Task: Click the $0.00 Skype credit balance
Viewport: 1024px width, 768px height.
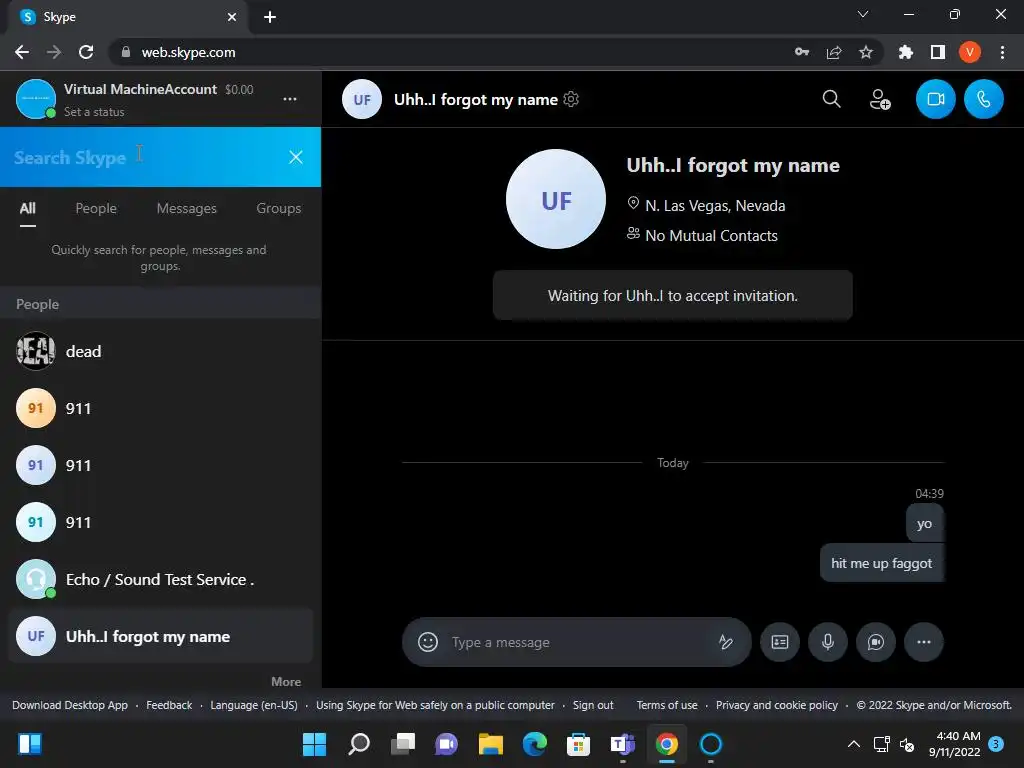Action: 239,90
